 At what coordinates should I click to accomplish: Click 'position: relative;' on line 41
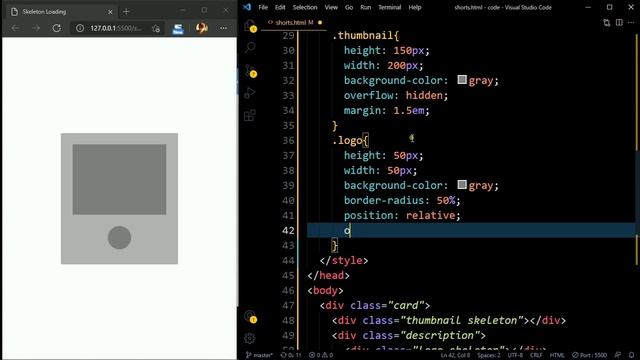tap(402, 216)
